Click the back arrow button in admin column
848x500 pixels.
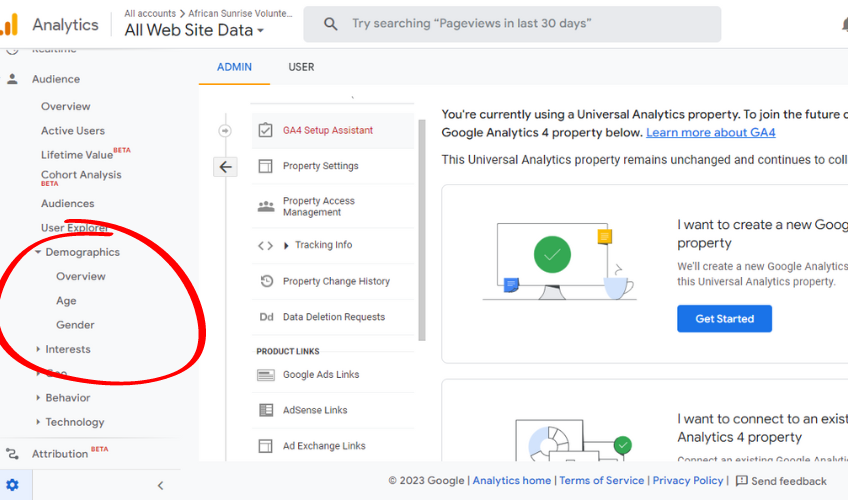226,167
